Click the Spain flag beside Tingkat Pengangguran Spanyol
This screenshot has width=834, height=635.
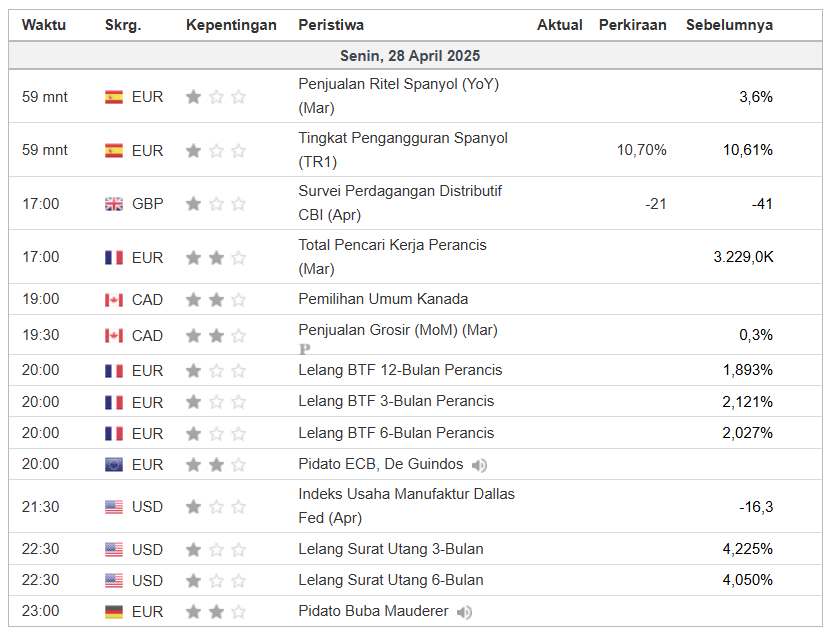tap(114, 151)
